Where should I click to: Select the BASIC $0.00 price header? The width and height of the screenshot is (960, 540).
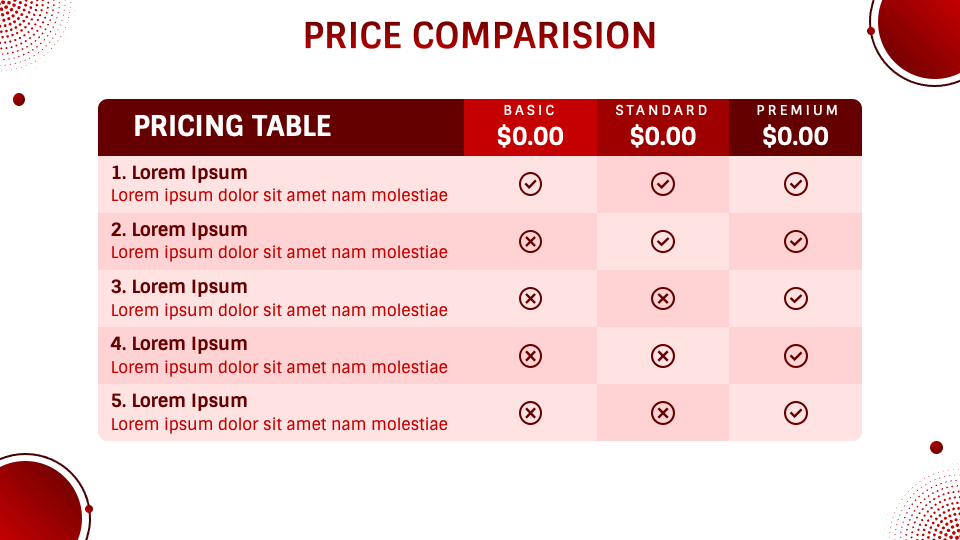click(530, 127)
